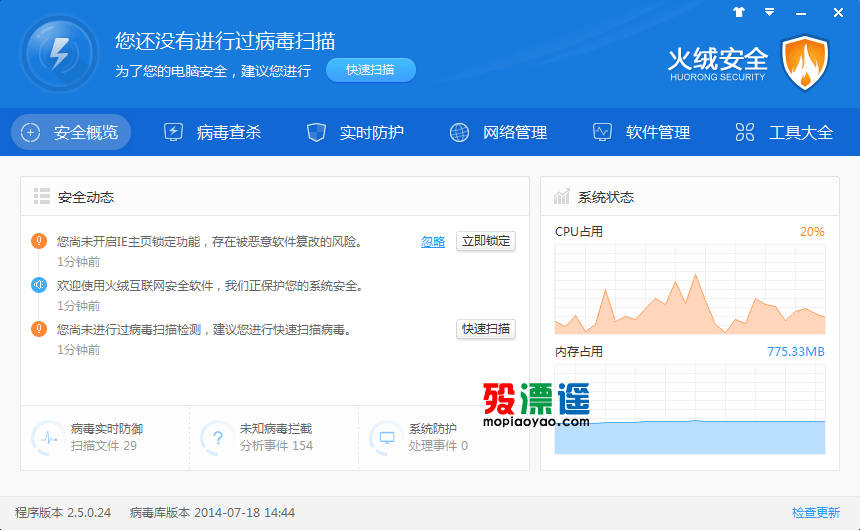Viewport: 860px width, 530px height.
Task: Click the 您还没有进行过病毒扫描 headline
Action: [225, 41]
